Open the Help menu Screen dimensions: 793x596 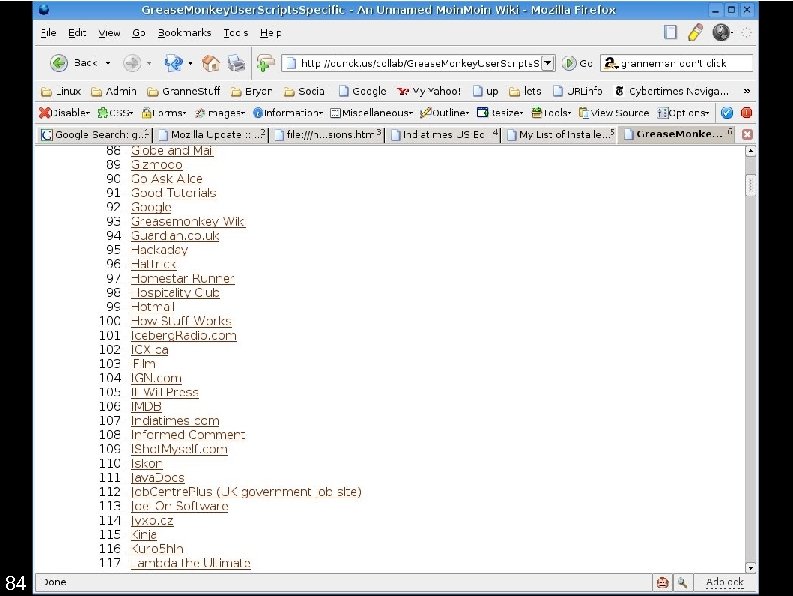click(x=271, y=33)
